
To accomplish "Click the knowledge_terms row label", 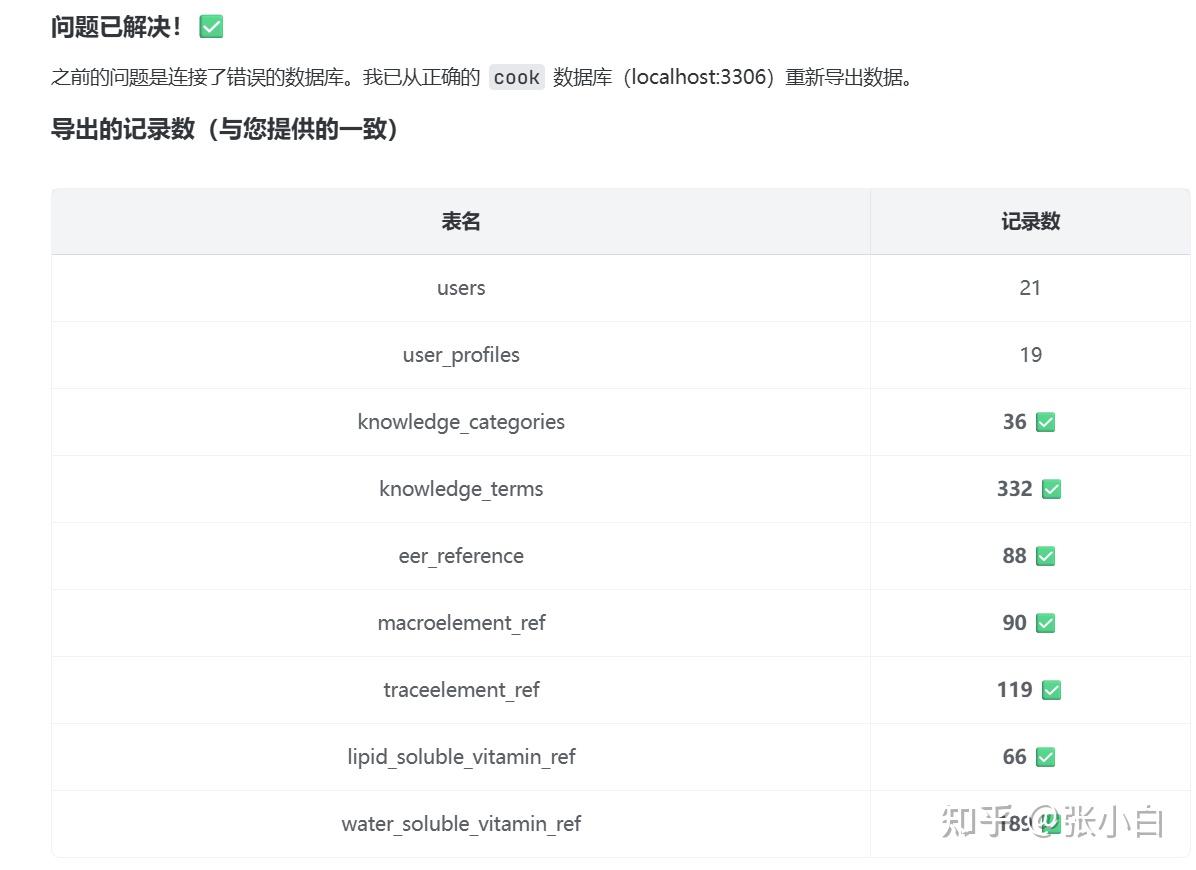I will click(461, 489).
